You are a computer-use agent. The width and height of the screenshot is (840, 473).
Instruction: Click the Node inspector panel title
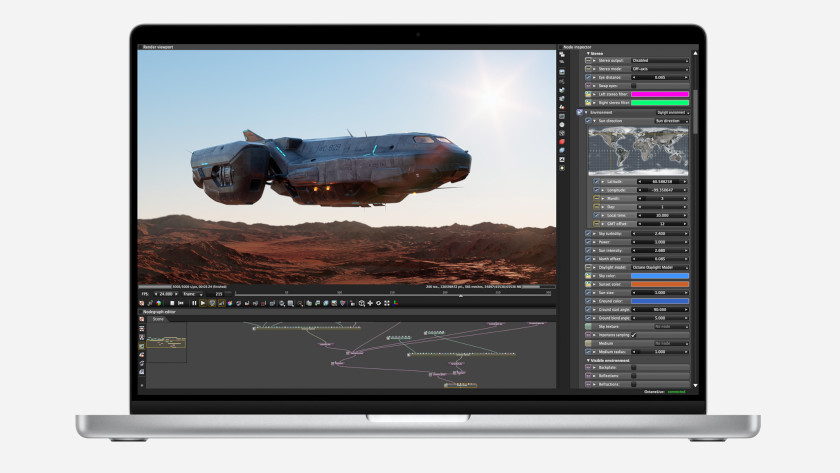(577, 47)
